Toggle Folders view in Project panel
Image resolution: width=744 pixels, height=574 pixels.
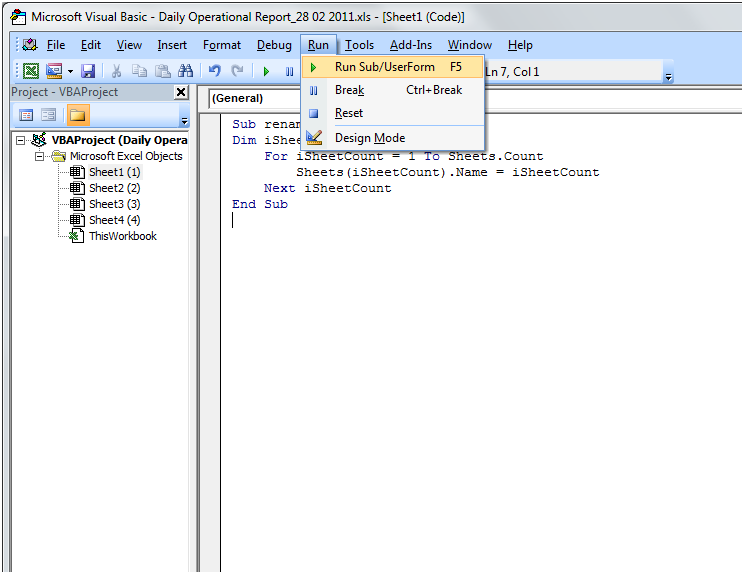click(77, 116)
